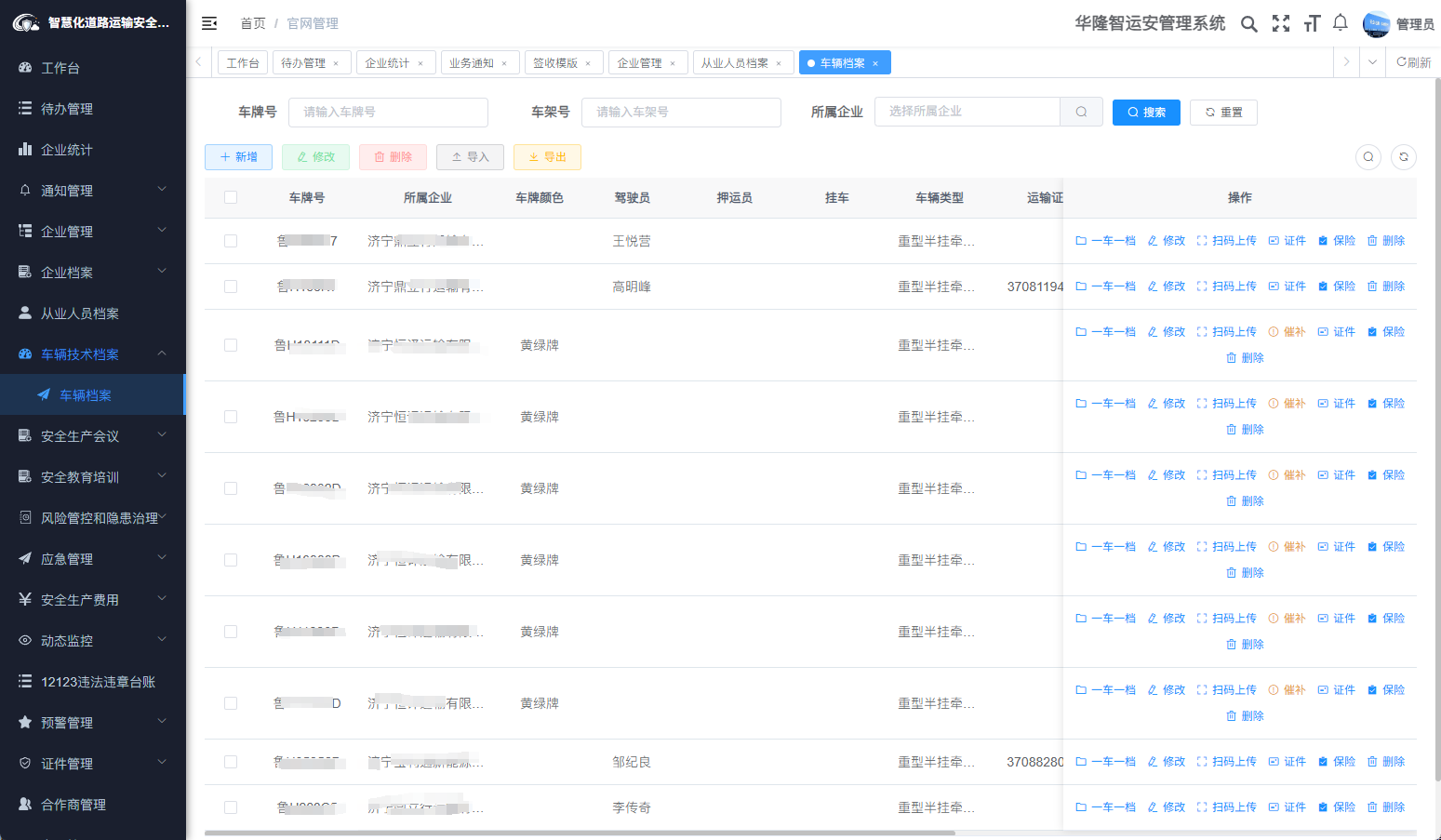This screenshot has height=840, width=1441.
Task: Click the 企业统计 bar chart sidebar icon
Action: point(25,149)
